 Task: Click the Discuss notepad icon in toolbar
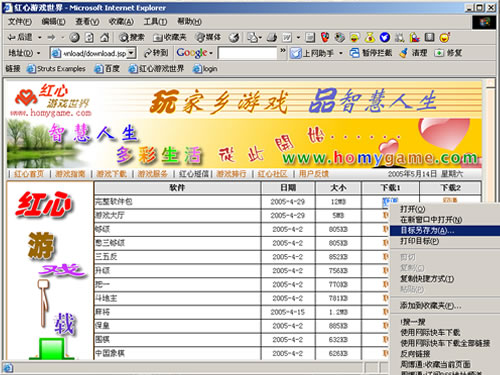[310, 37]
